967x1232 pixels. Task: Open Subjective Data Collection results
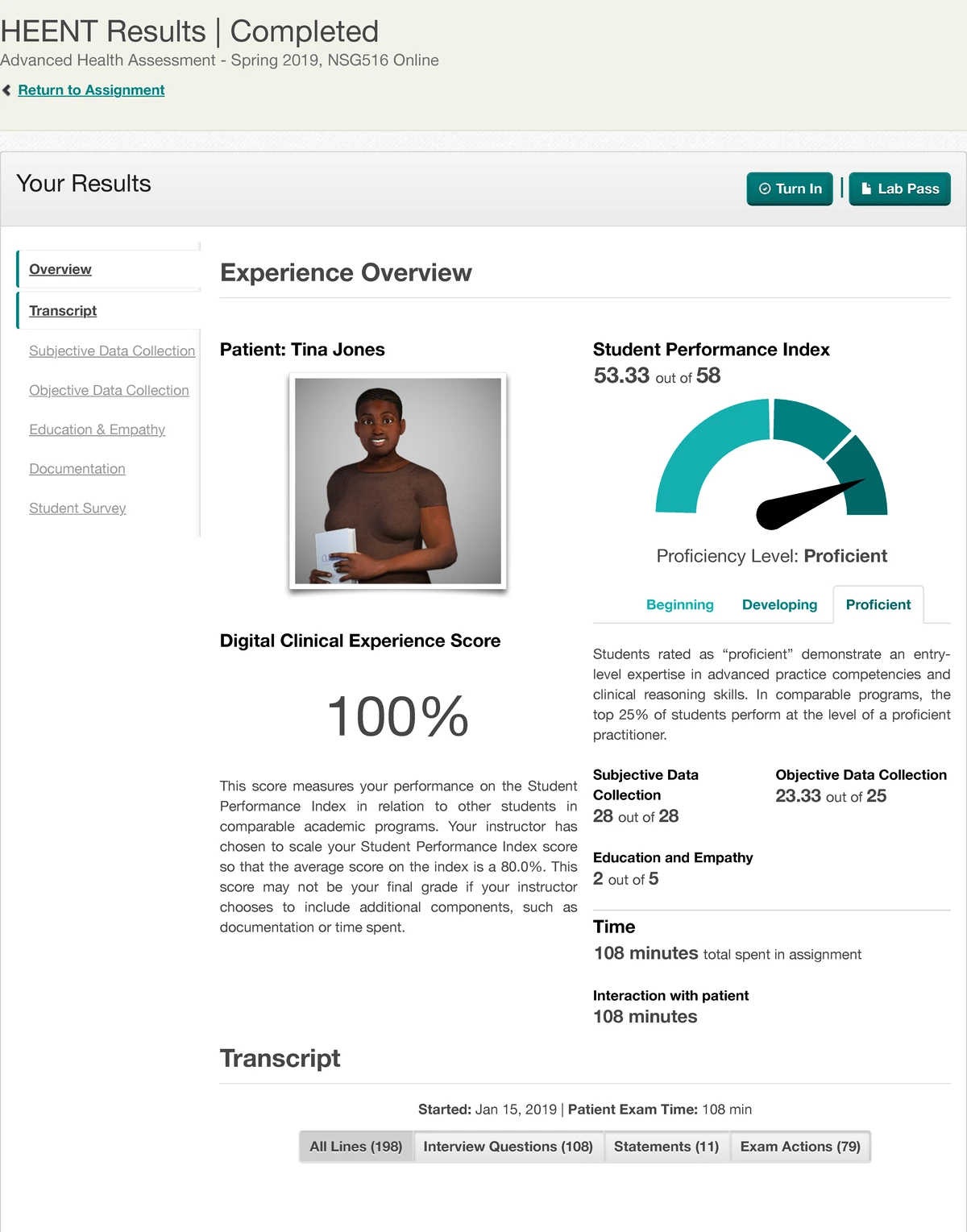[x=111, y=351]
